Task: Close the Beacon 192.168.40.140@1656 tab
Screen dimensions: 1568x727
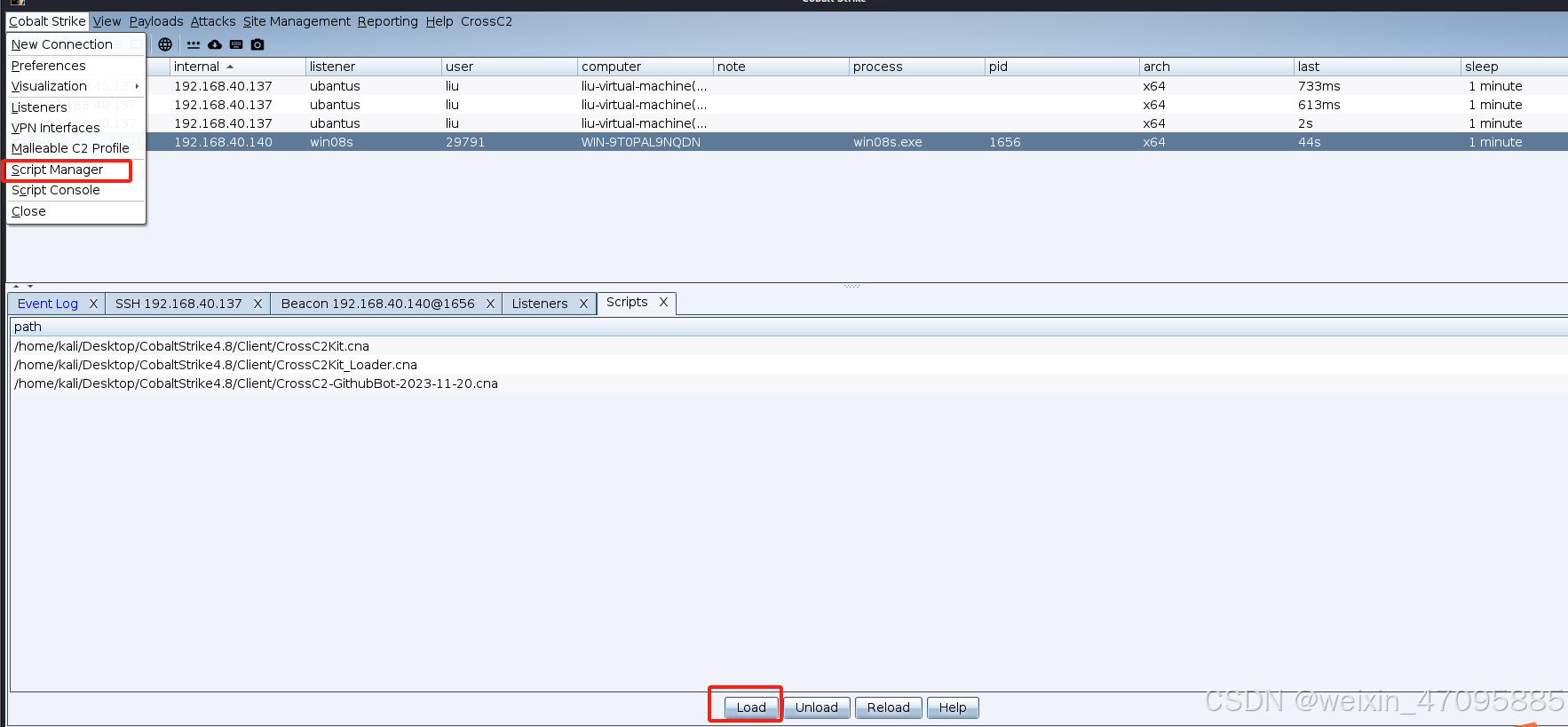Action: (490, 304)
